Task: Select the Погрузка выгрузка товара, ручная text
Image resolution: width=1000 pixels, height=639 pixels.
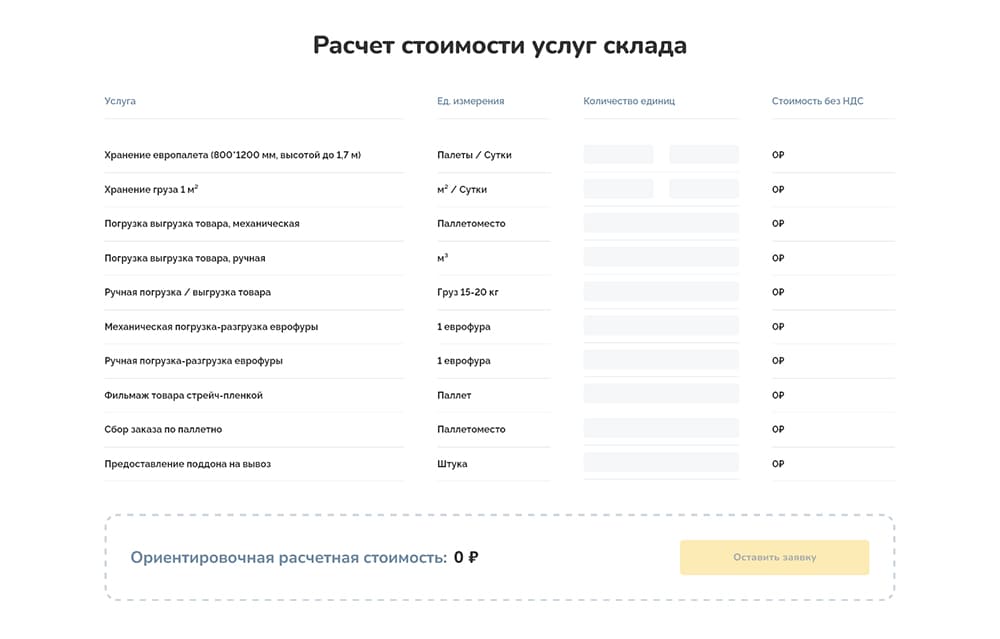Action: pos(184,258)
